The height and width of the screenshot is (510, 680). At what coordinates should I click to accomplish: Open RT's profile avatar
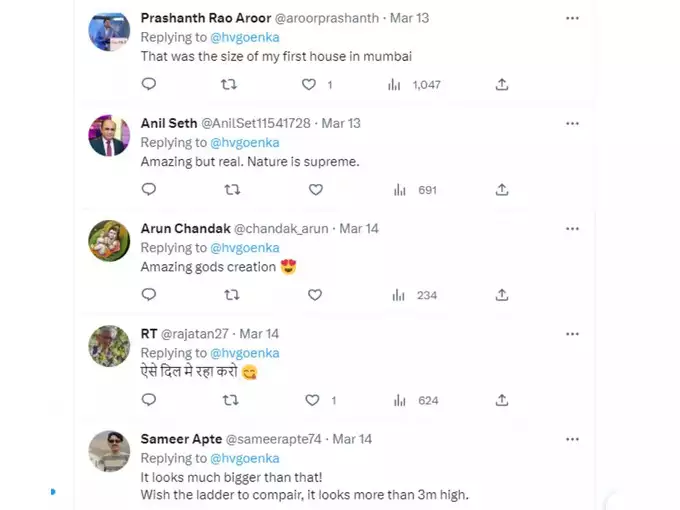pos(109,346)
